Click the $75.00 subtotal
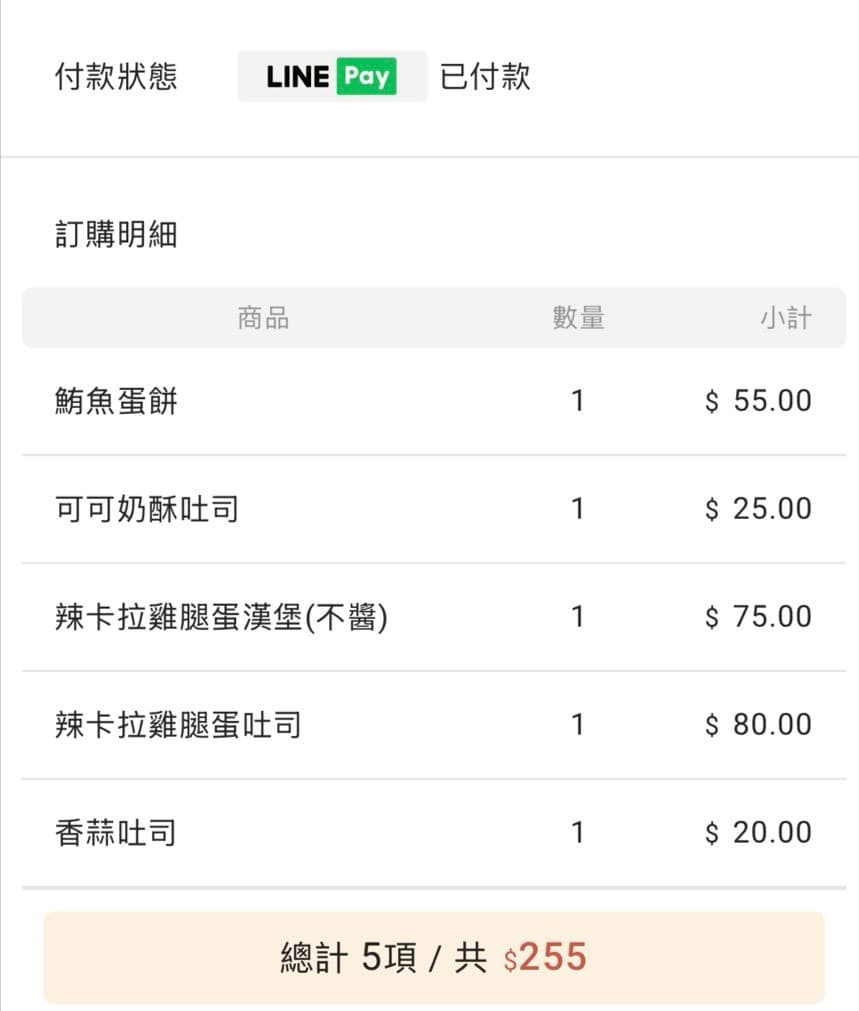 (758, 617)
